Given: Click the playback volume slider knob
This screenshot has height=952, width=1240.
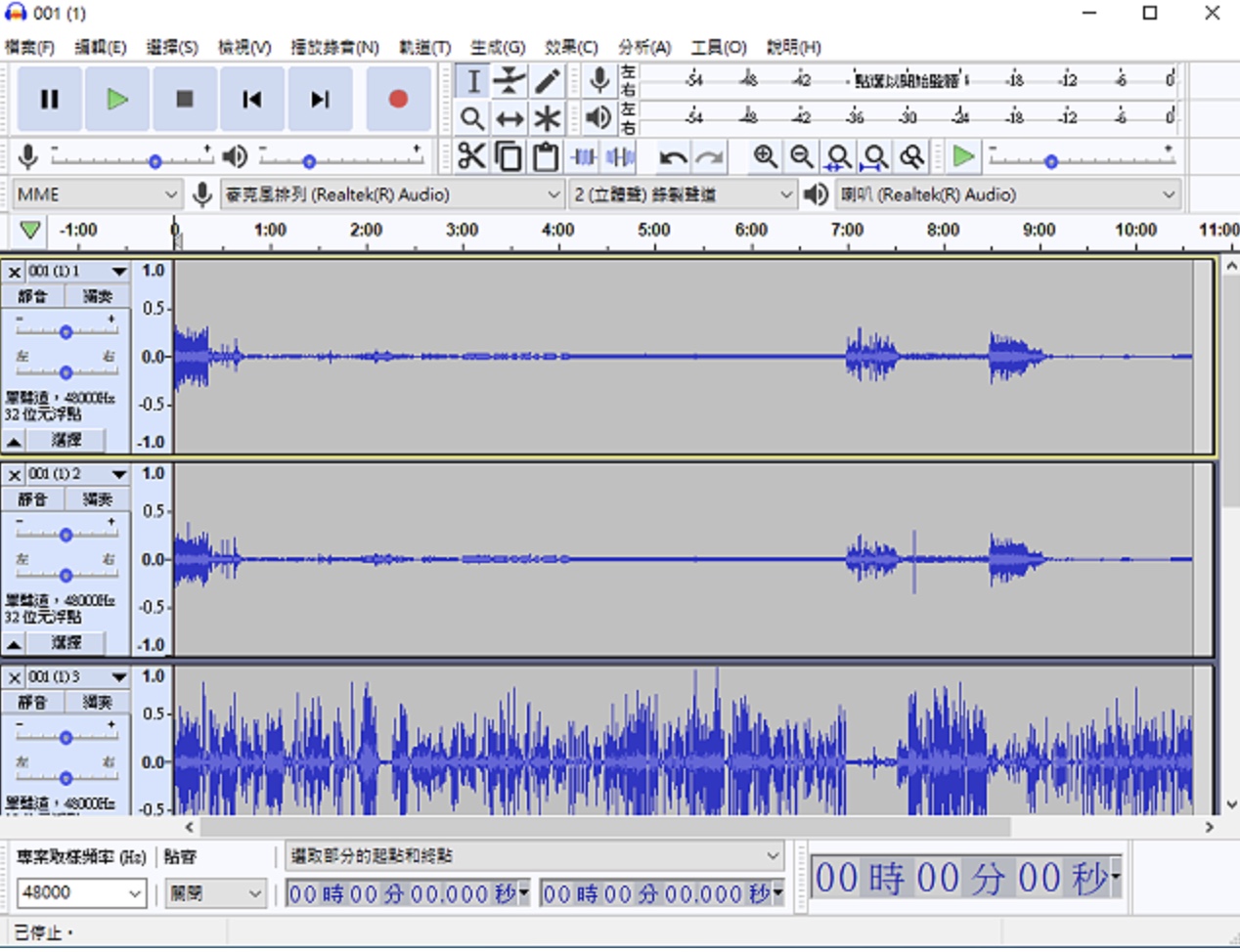Looking at the screenshot, I should point(309,161).
